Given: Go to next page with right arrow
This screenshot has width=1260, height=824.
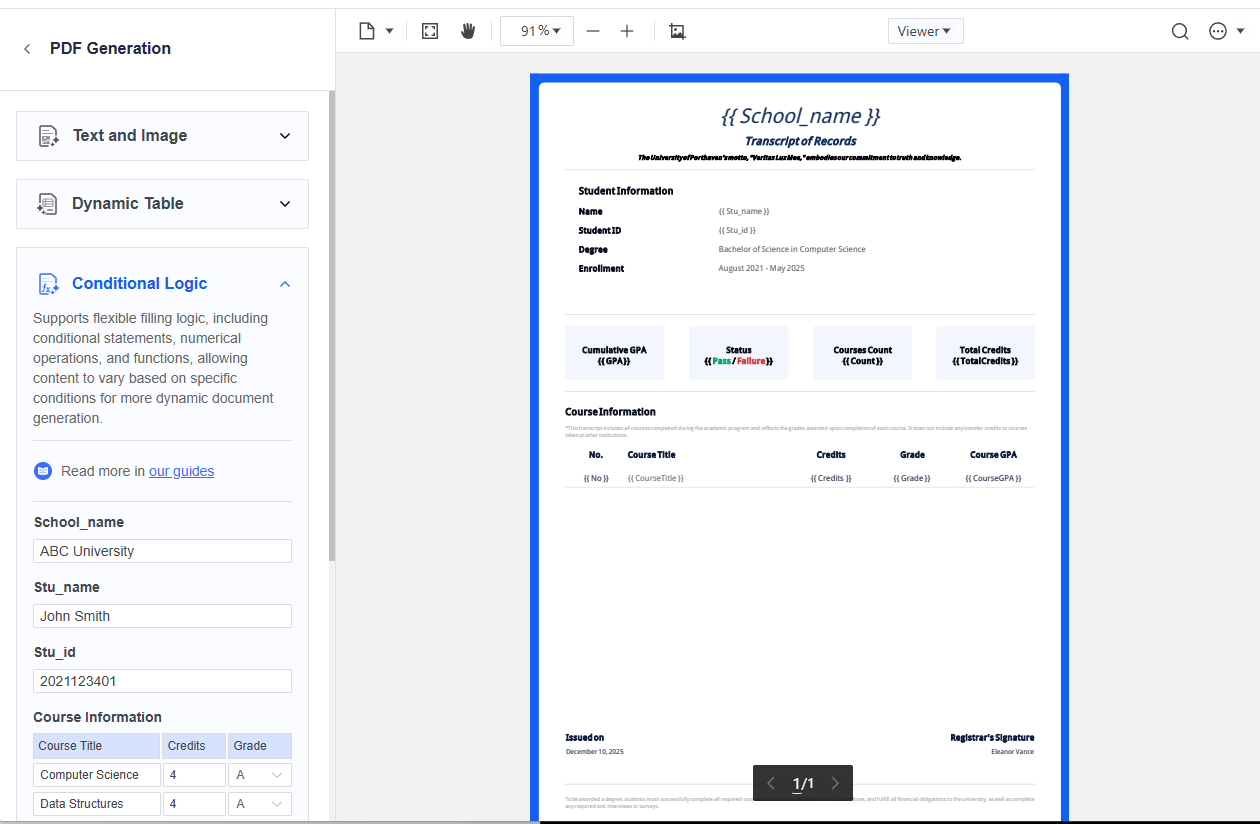Looking at the screenshot, I should coord(836,783).
